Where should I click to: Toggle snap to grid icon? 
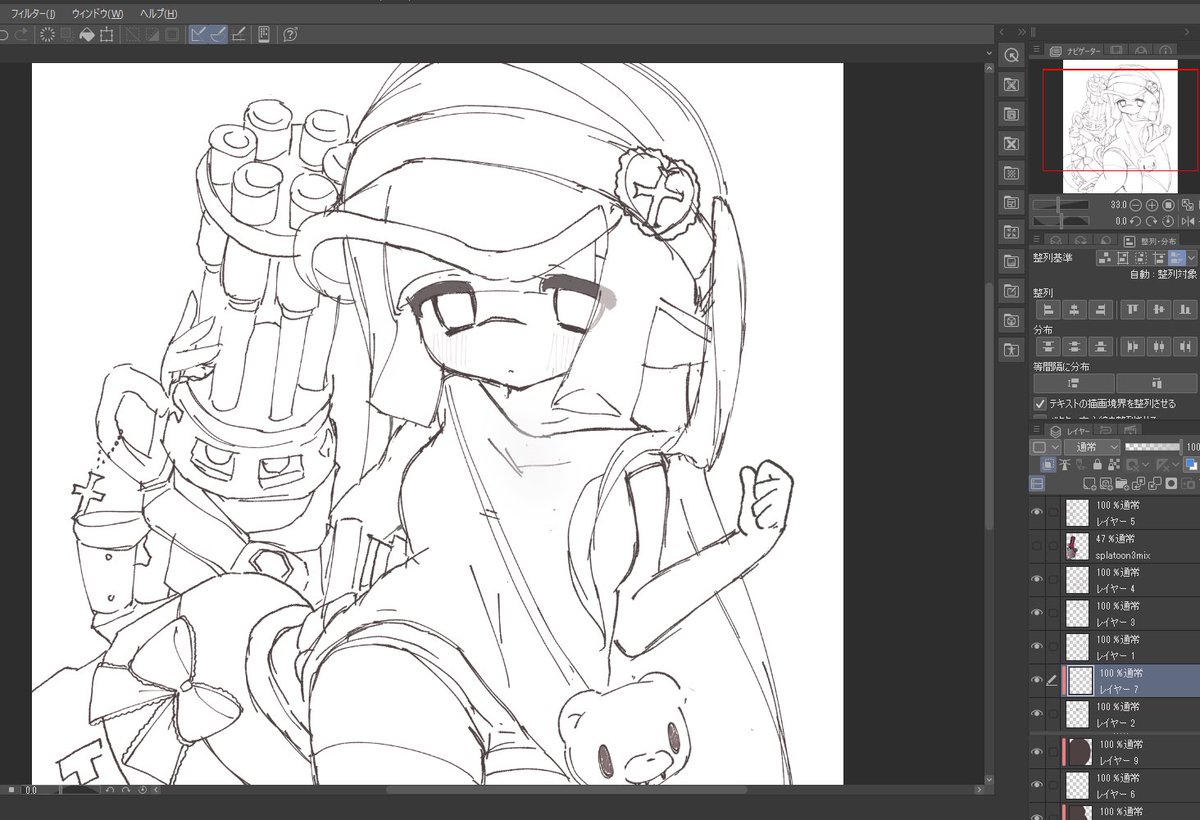click(x=239, y=34)
